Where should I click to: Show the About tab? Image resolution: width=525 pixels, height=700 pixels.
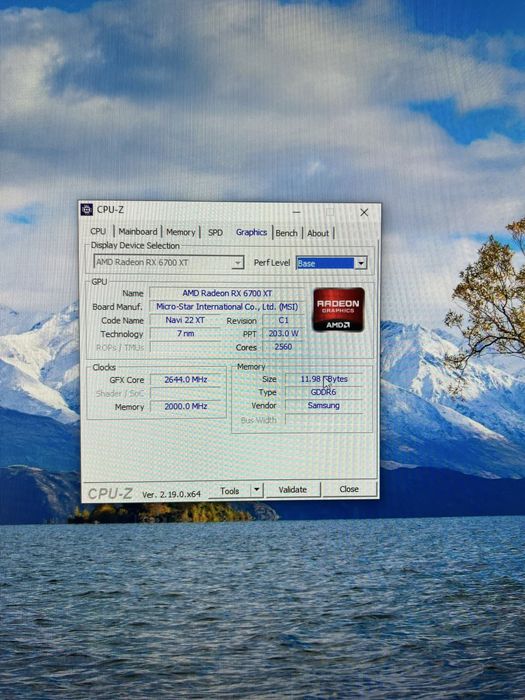pyautogui.click(x=318, y=233)
